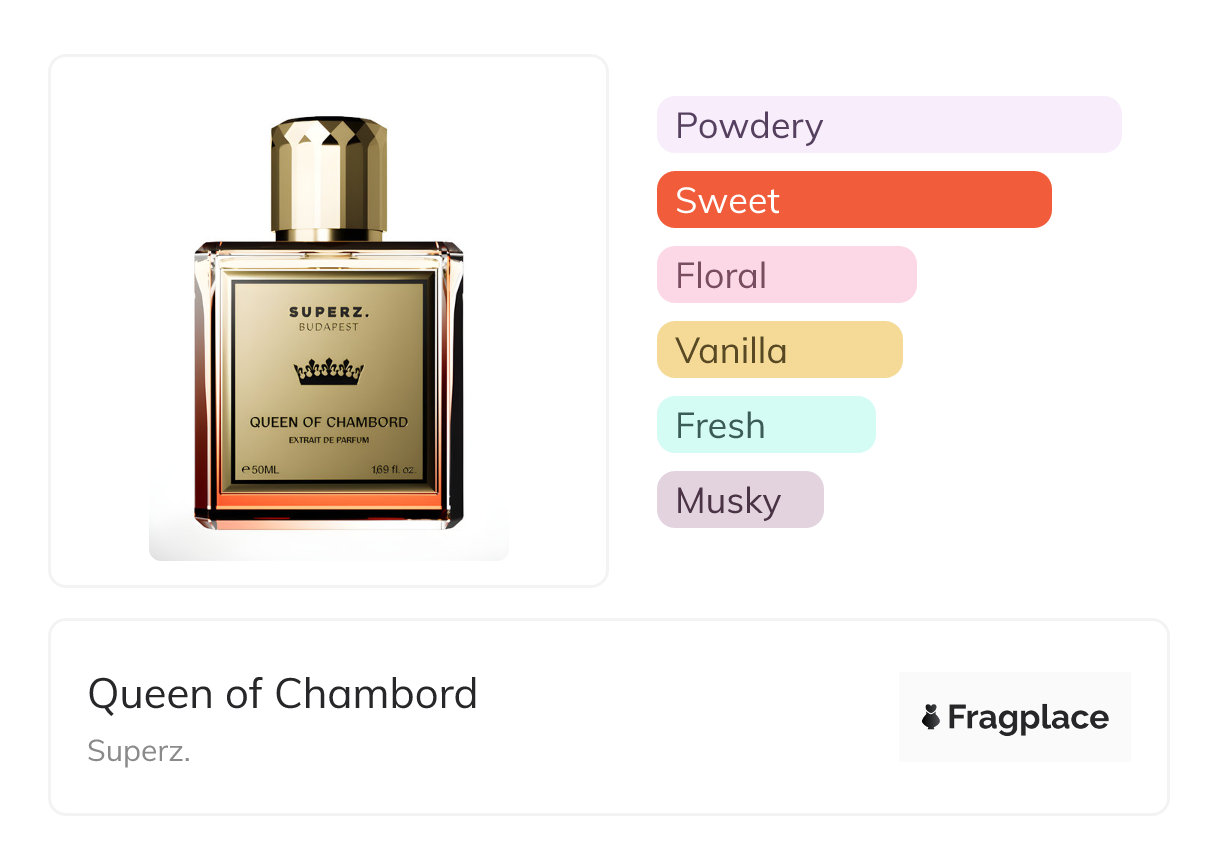Select the Powdery accord bar
Viewport: 1218px width, 864px height.
[888, 125]
